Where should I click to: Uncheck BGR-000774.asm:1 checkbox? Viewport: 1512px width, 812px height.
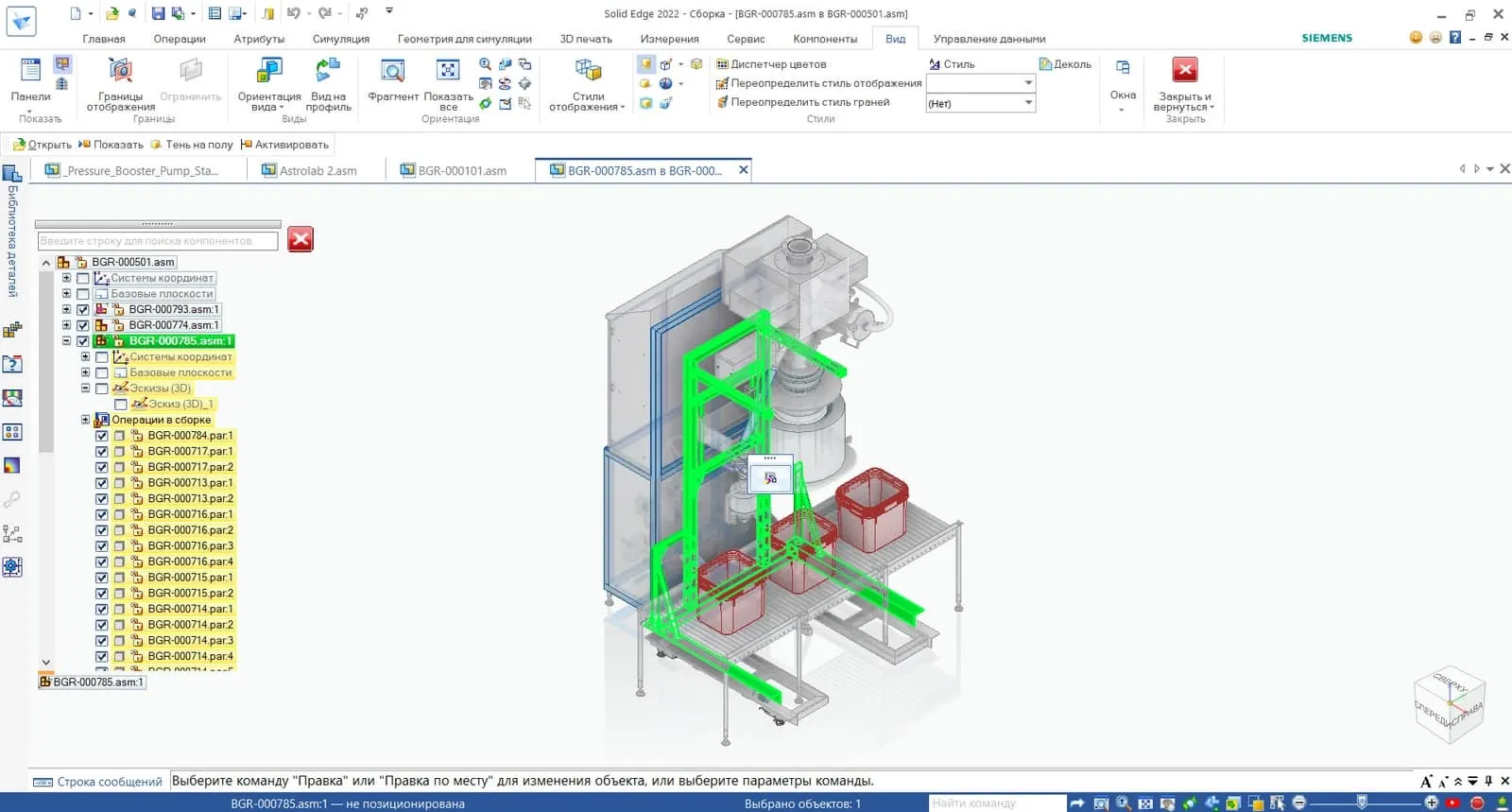[83, 325]
